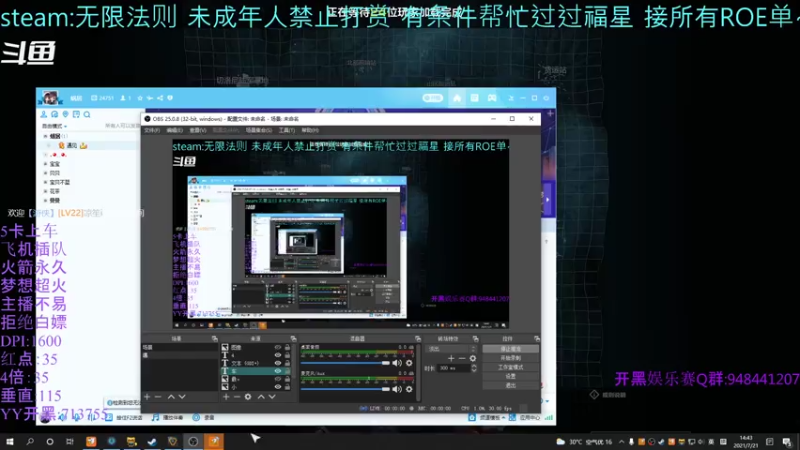Open the OBS 查看(V) menu
800x450 pixels.
click(198, 131)
